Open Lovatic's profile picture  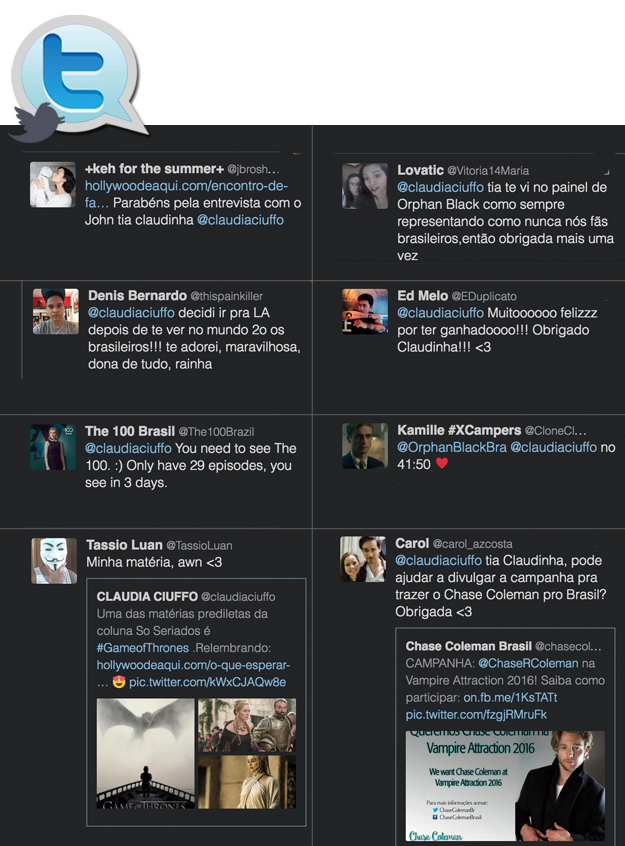click(365, 186)
